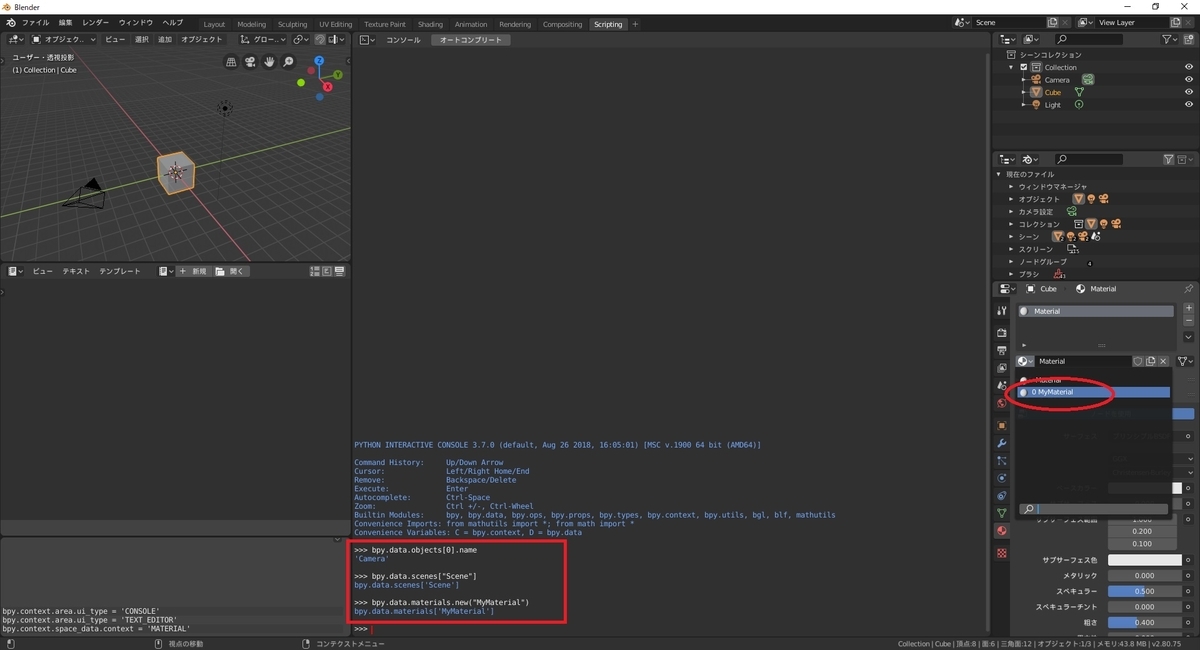Screen dimensions: 1200x650
Task: Open the console コンソール menu
Action: coord(403,40)
